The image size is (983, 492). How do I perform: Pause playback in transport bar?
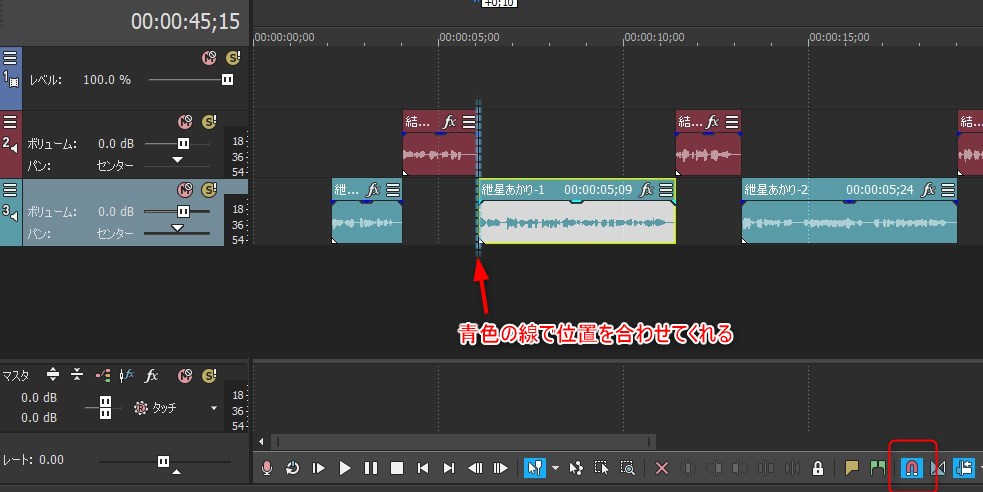(371, 468)
